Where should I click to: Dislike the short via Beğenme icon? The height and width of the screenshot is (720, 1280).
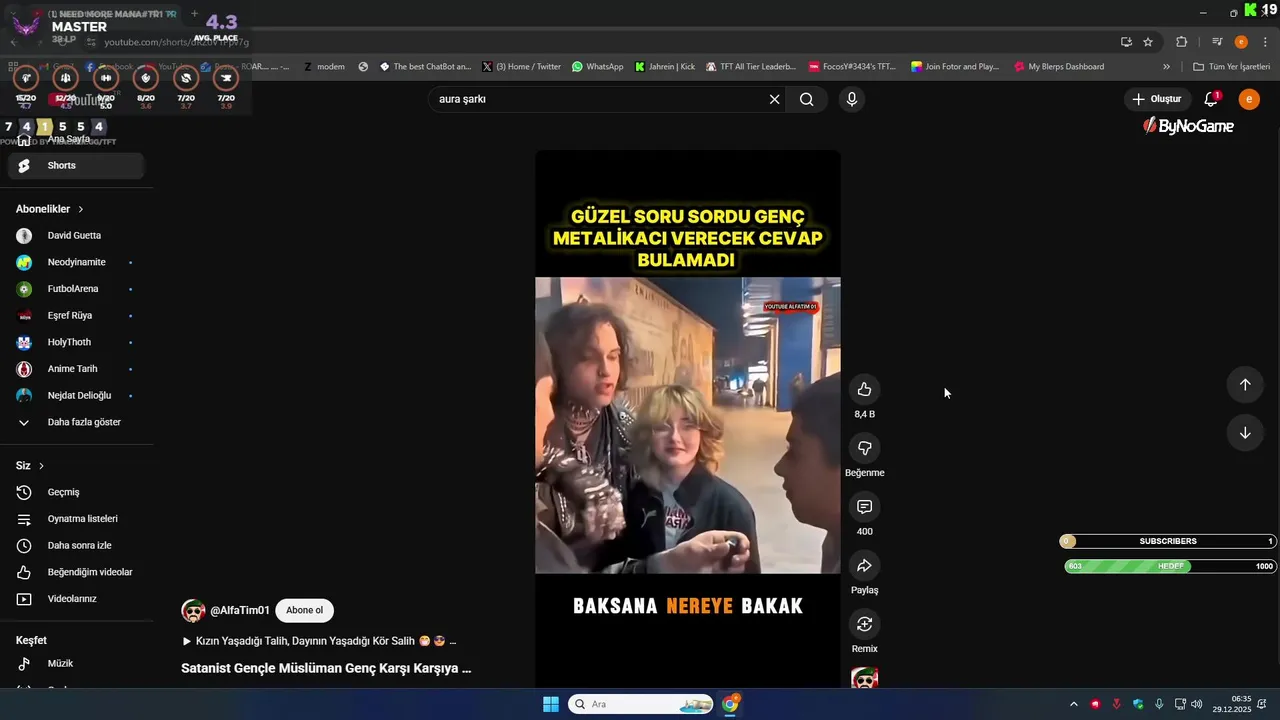[x=864, y=448]
